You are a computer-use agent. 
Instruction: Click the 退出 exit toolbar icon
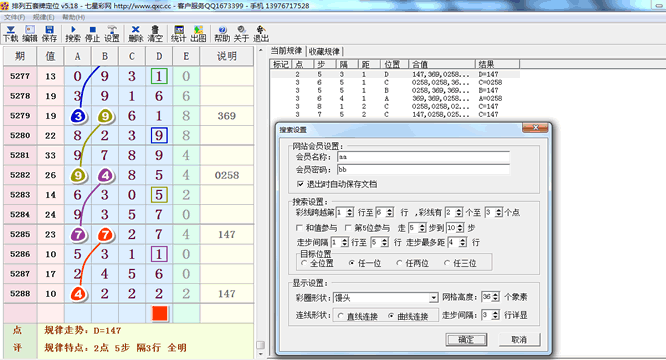coord(261,34)
